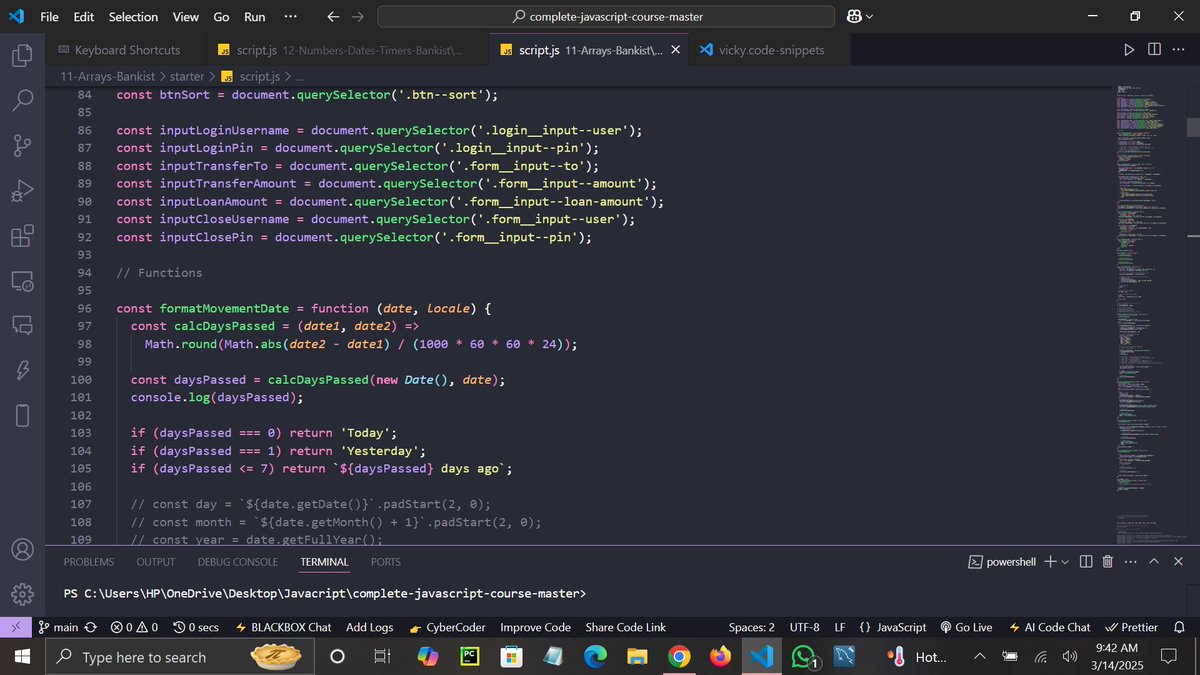Show errors and warnings count
Image resolution: width=1200 pixels, height=675 pixels.
click(134, 627)
